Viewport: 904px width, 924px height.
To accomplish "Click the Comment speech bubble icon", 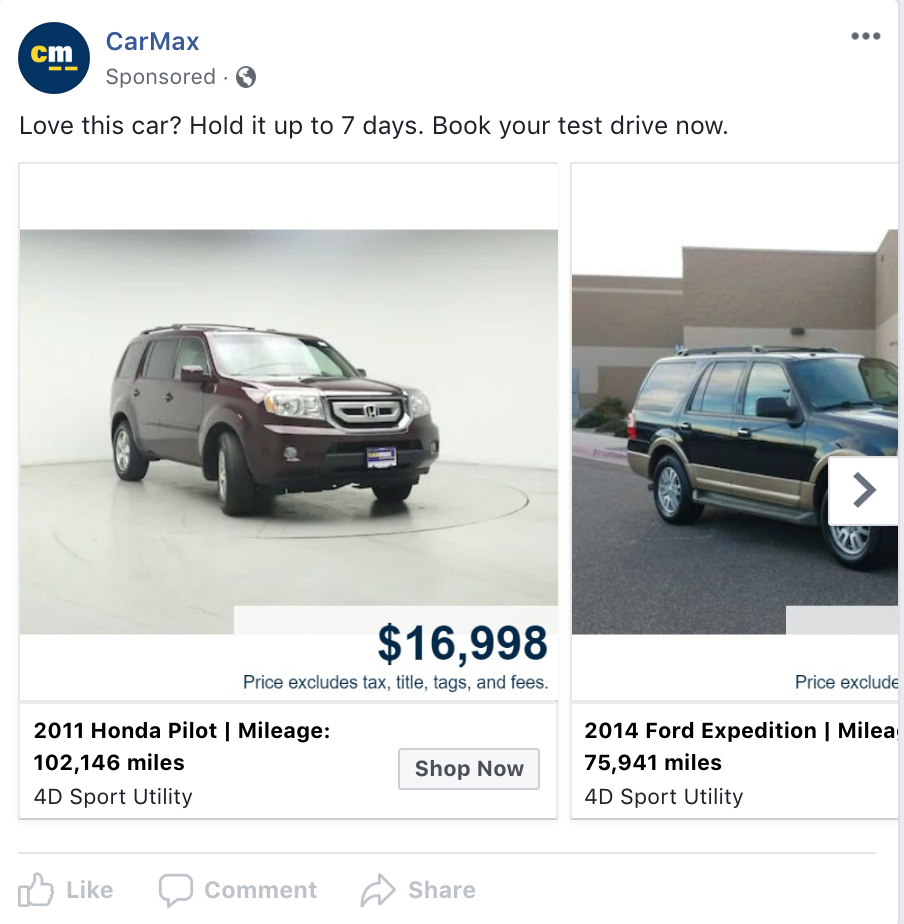I will coord(175,889).
